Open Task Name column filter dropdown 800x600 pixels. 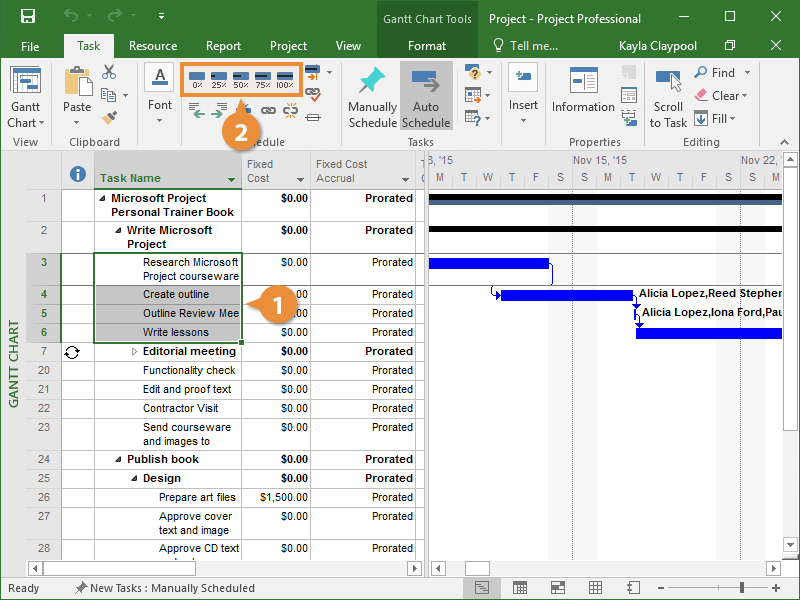click(x=232, y=180)
